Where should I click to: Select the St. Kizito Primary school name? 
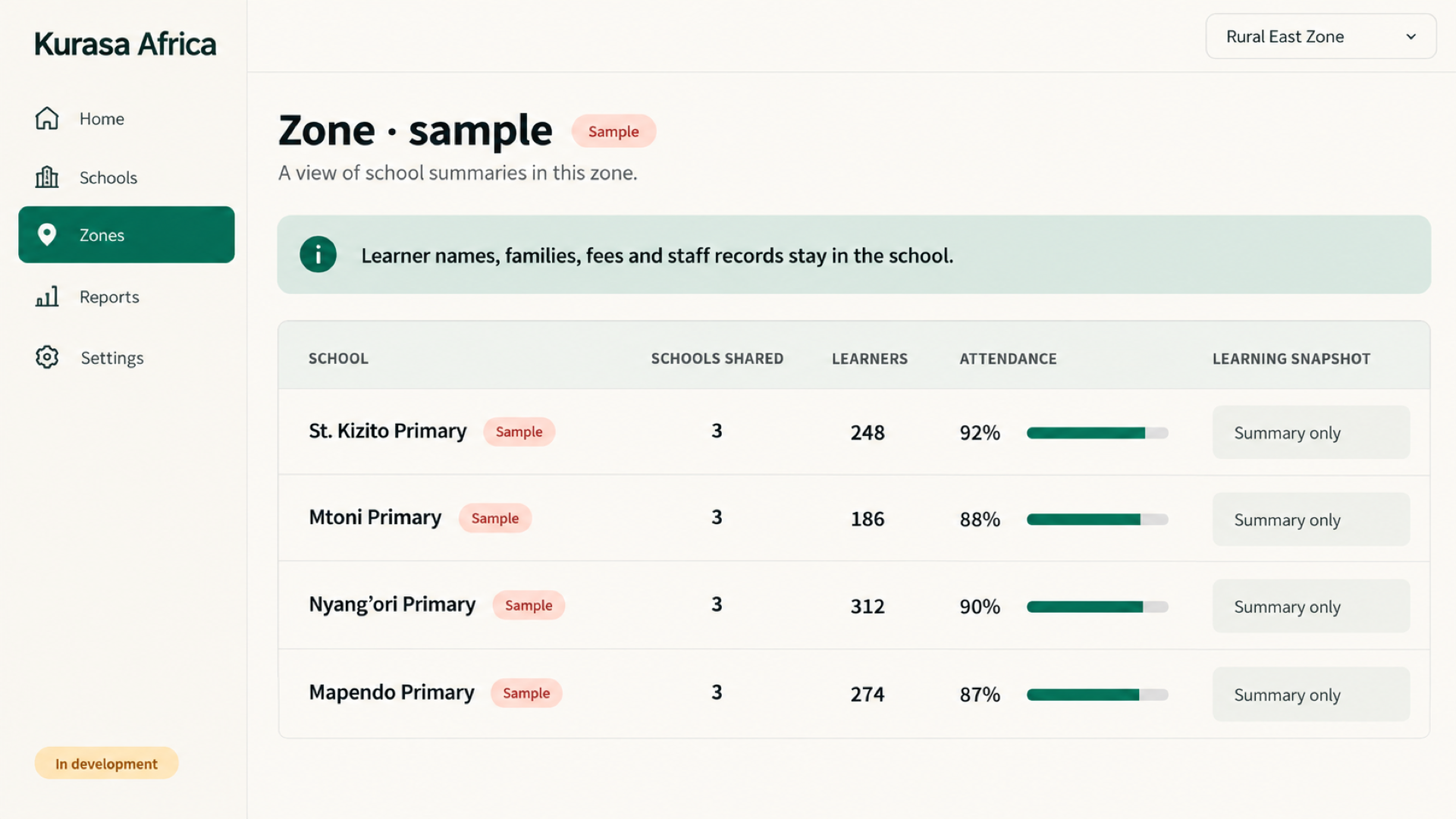tap(388, 431)
